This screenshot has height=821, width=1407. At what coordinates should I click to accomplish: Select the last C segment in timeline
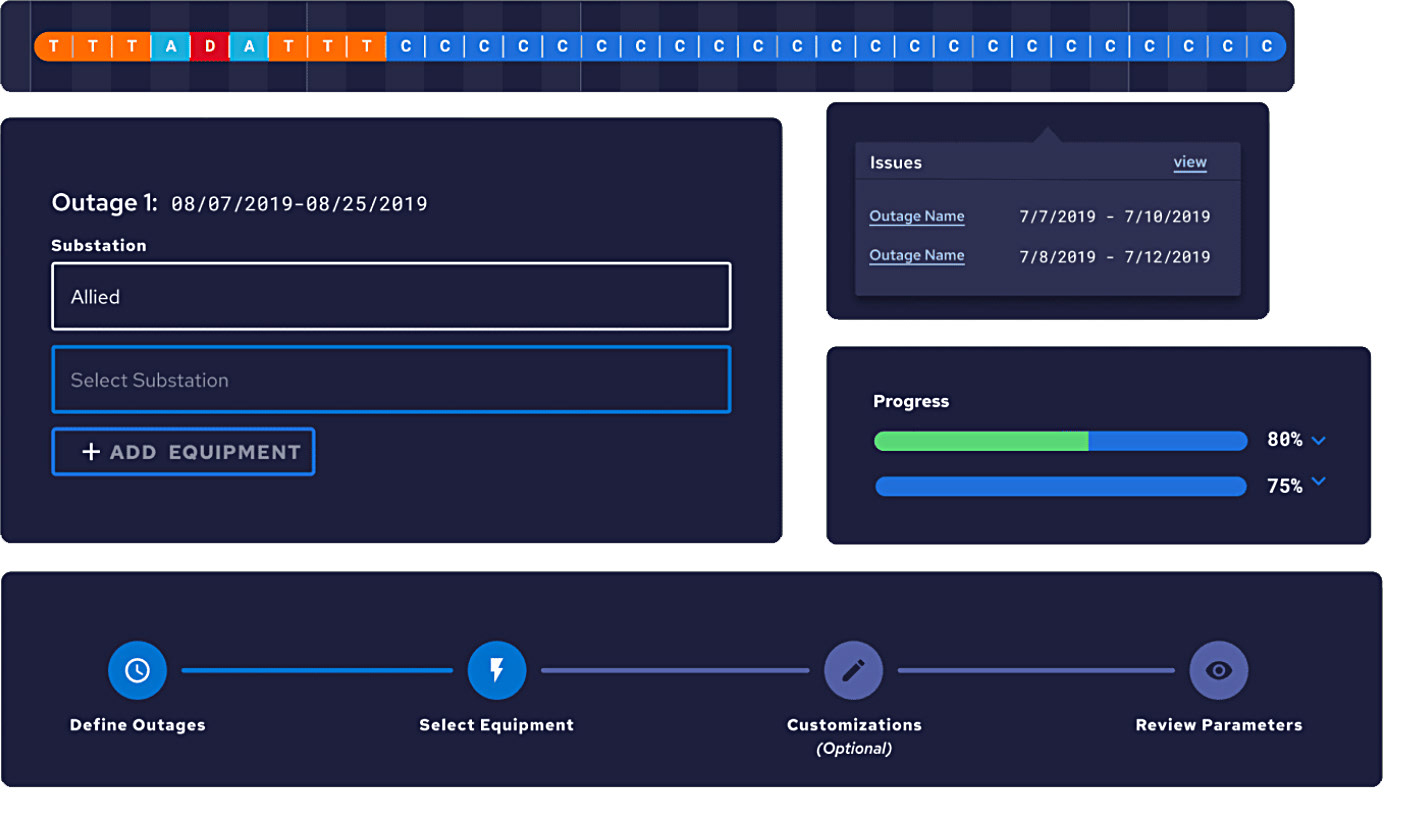click(x=1266, y=46)
